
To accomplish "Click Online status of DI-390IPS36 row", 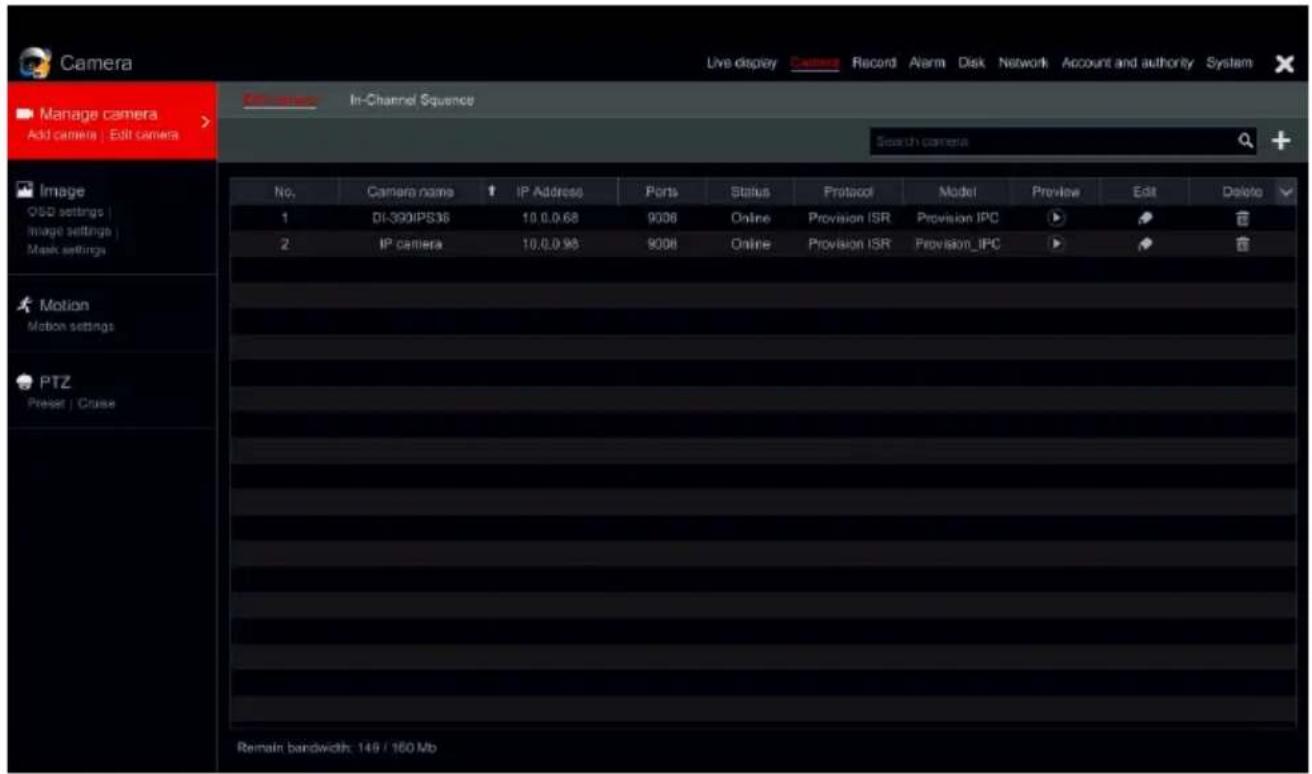I will 748,217.
